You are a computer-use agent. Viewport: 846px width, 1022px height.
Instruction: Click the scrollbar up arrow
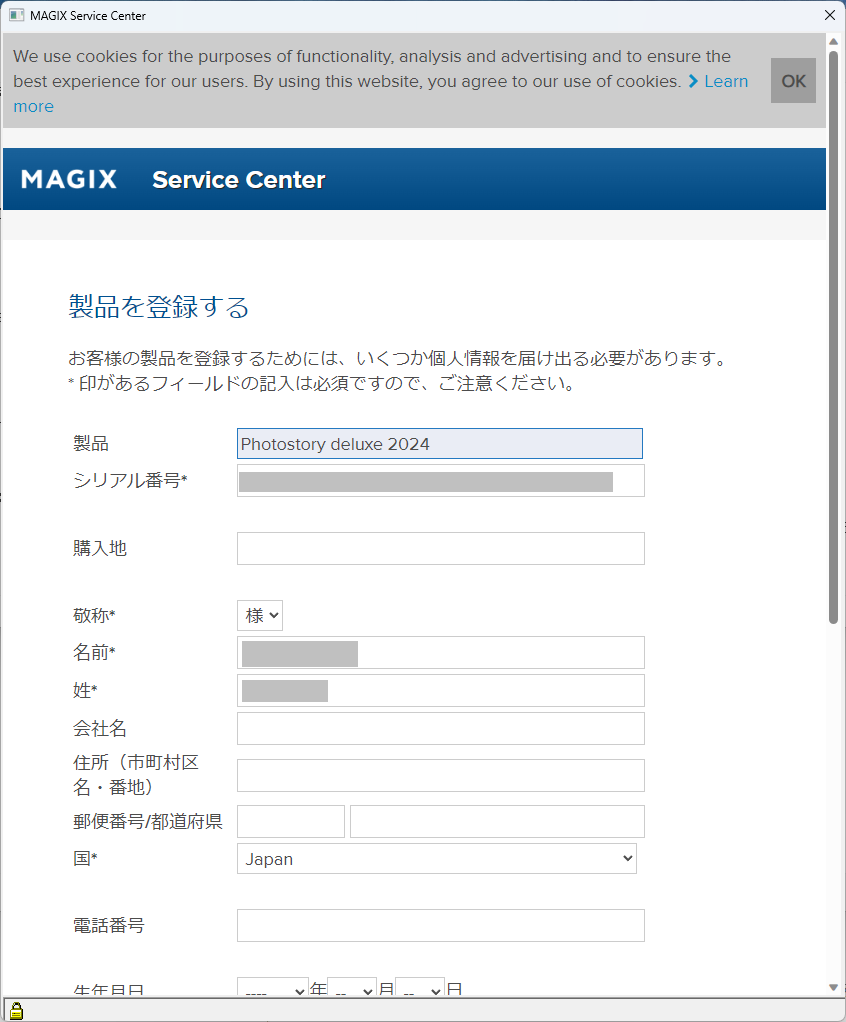pos(833,42)
